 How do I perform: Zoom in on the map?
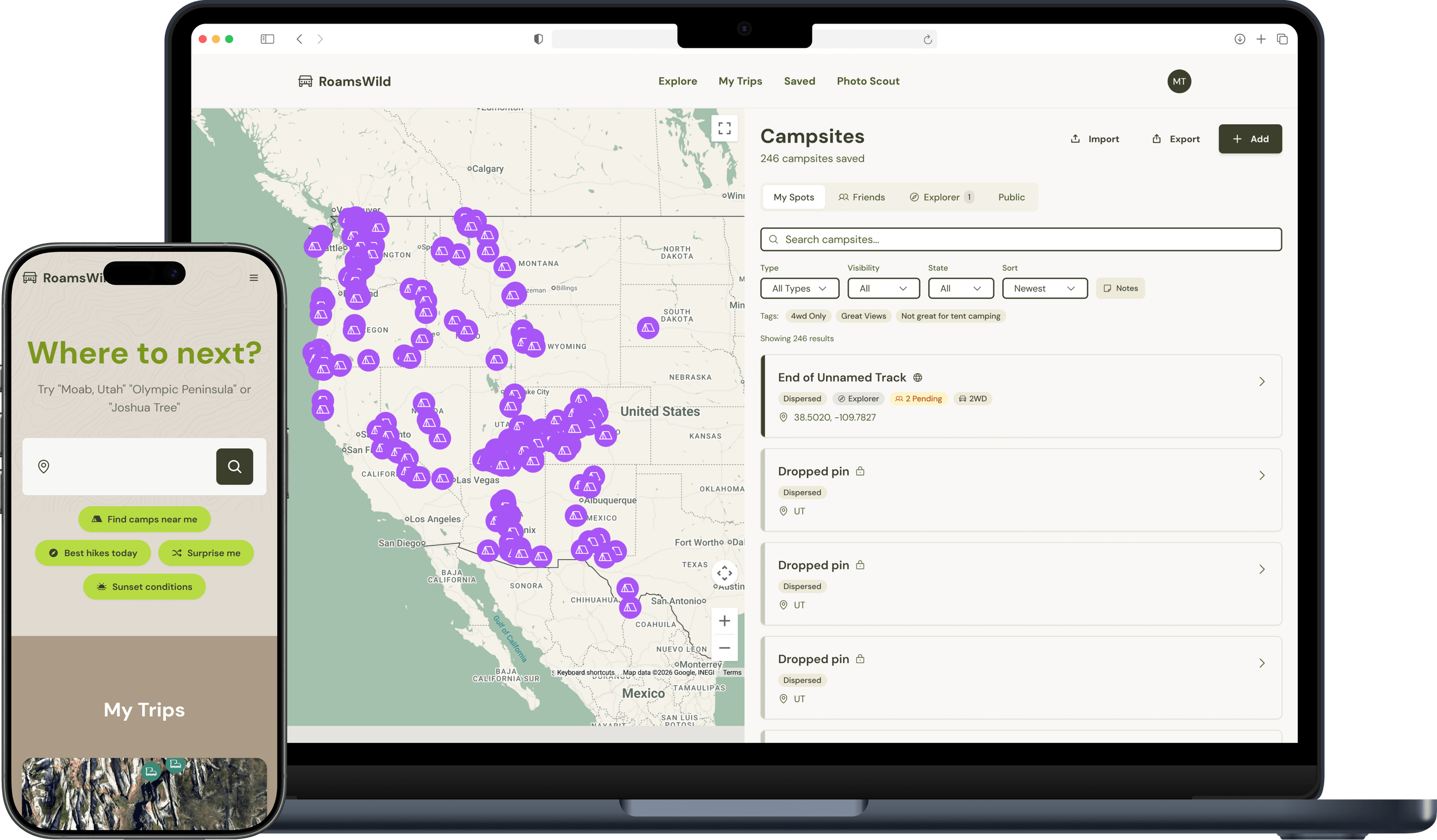point(724,620)
